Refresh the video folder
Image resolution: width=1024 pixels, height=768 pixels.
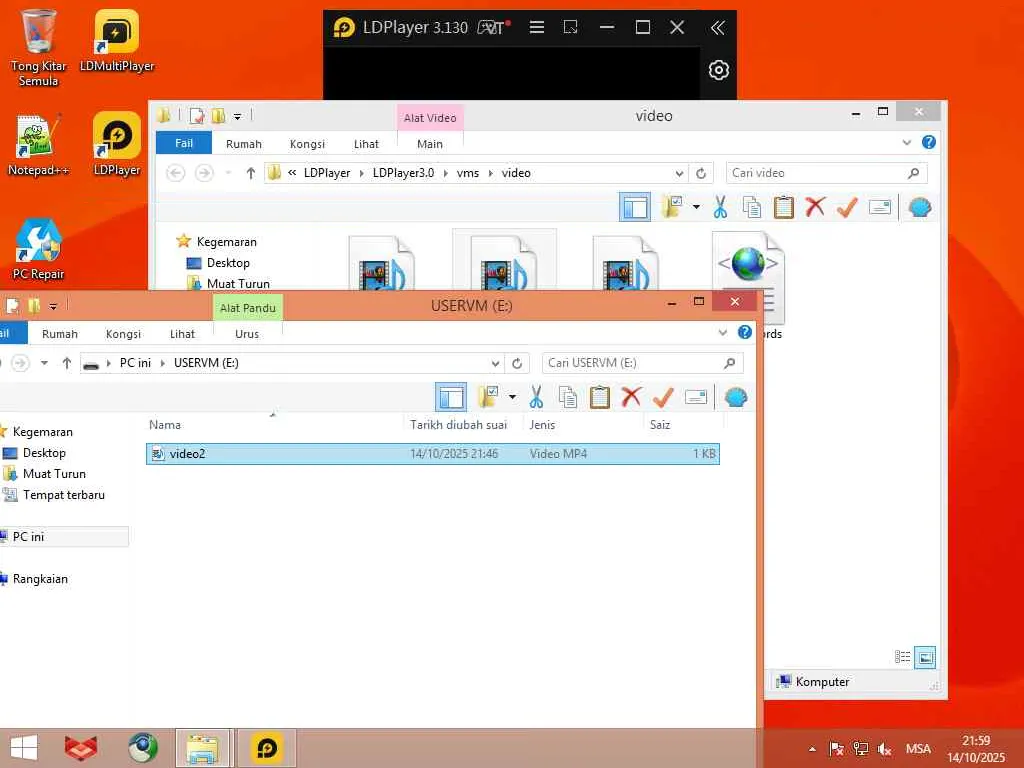click(701, 173)
